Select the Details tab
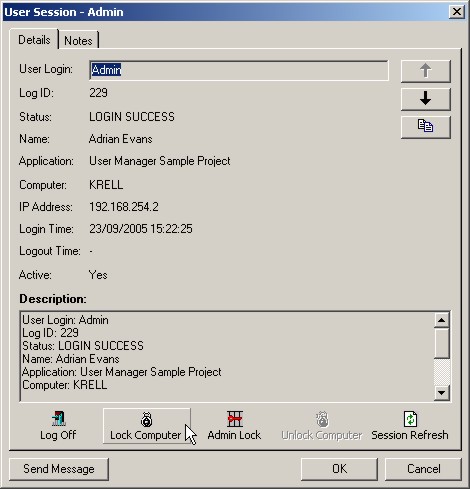The image size is (470, 489). coord(34,40)
